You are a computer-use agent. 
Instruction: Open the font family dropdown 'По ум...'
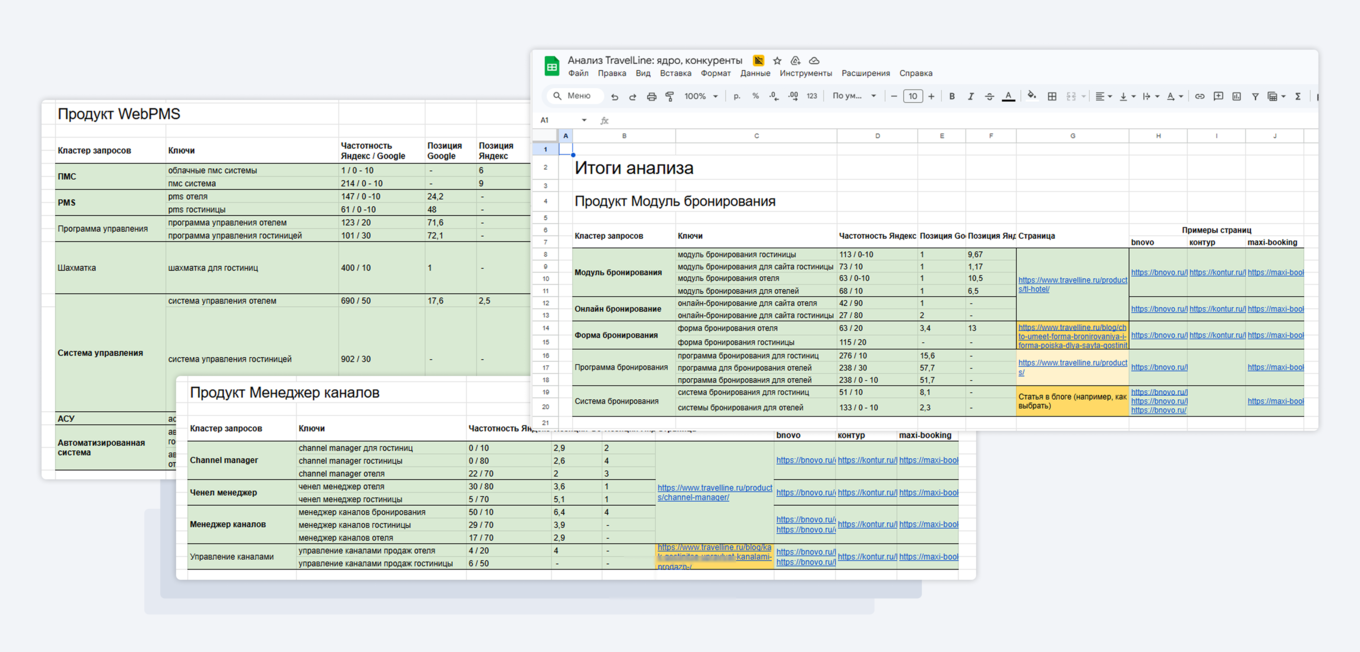pos(854,97)
